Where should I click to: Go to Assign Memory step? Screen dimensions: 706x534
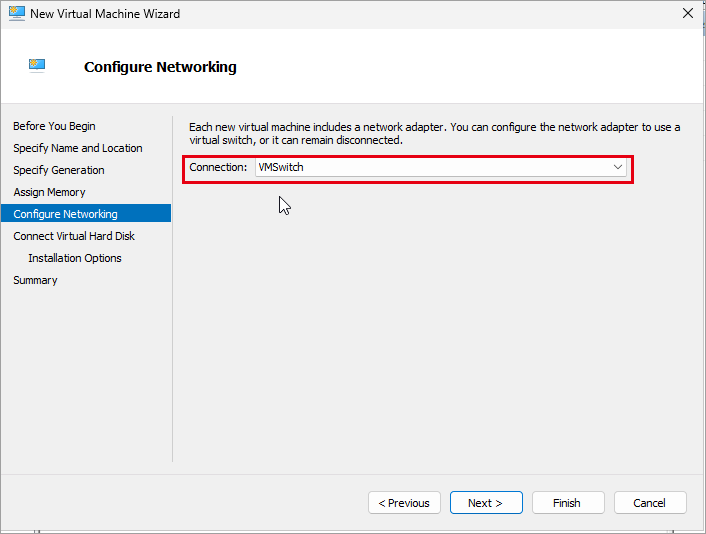[x=49, y=192]
